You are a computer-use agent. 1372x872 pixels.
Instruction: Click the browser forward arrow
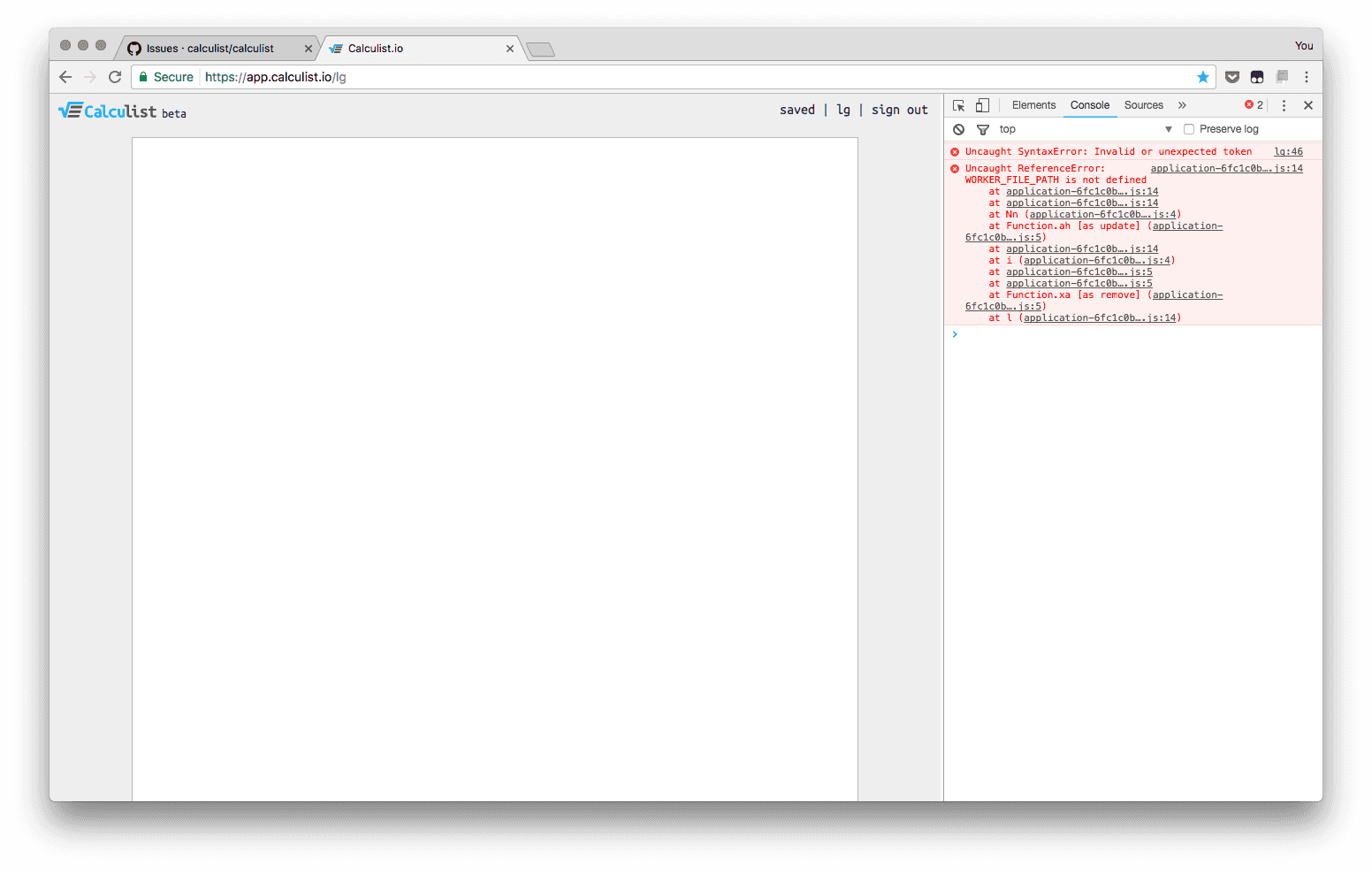90,77
